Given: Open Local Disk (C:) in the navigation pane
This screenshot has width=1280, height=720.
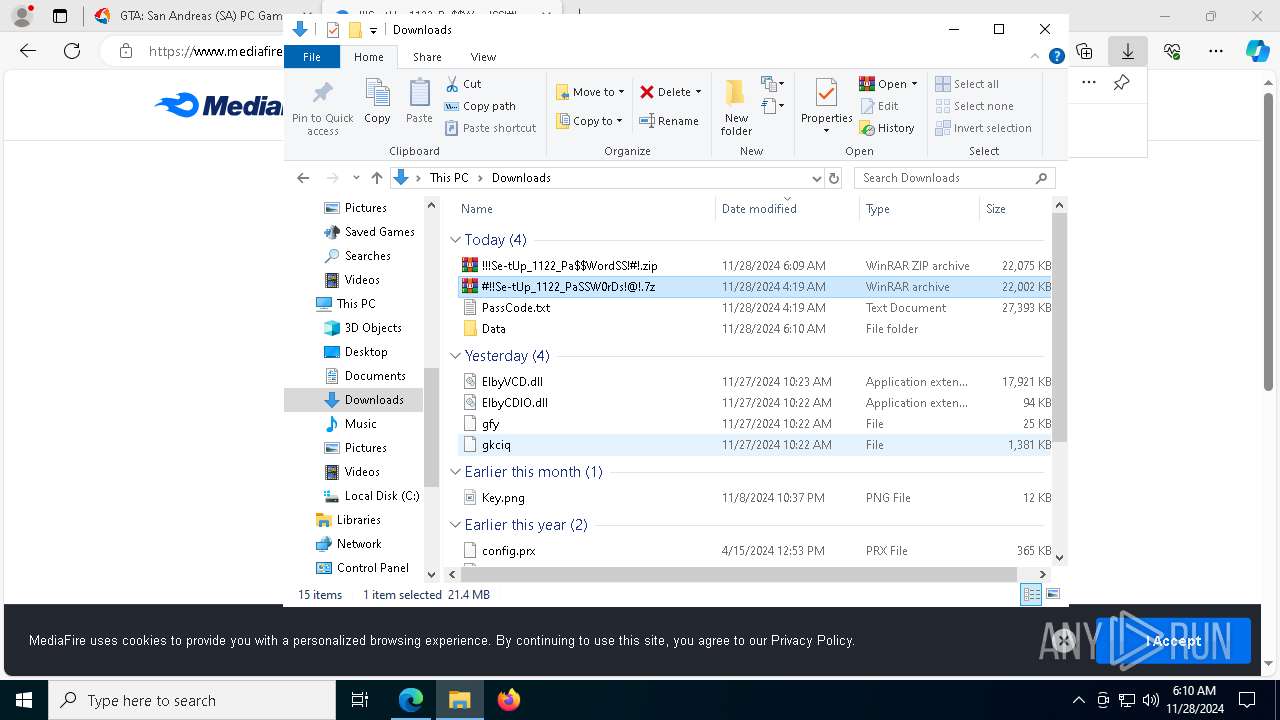Looking at the screenshot, I should 381,496.
